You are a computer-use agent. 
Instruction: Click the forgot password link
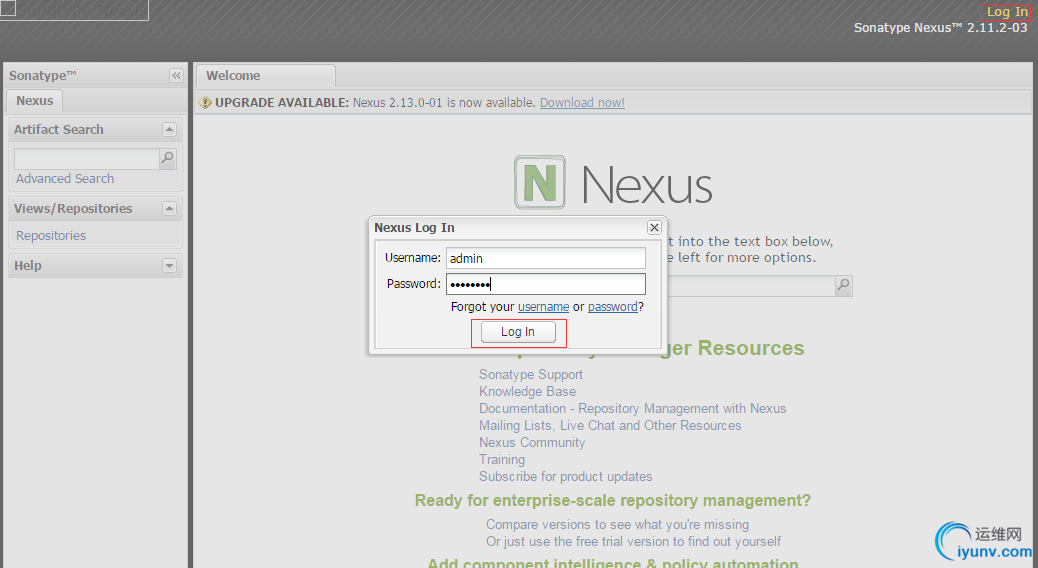(x=613, y=307)
